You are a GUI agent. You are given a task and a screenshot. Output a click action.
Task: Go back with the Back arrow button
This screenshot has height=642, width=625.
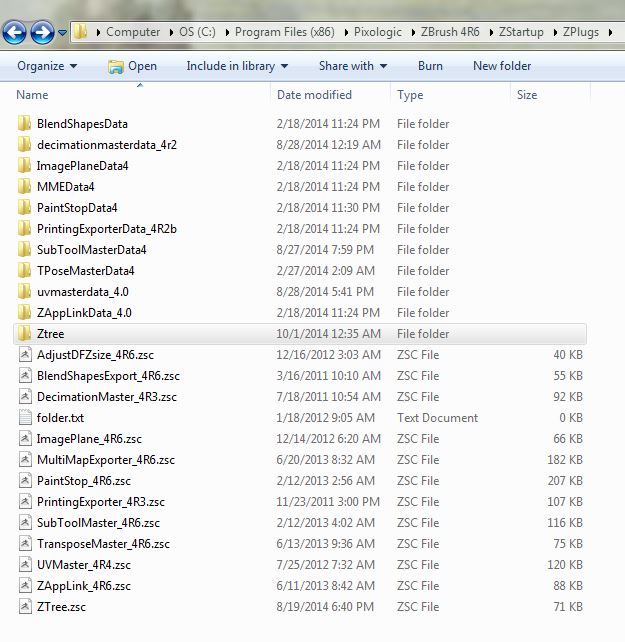click(14, 32)
